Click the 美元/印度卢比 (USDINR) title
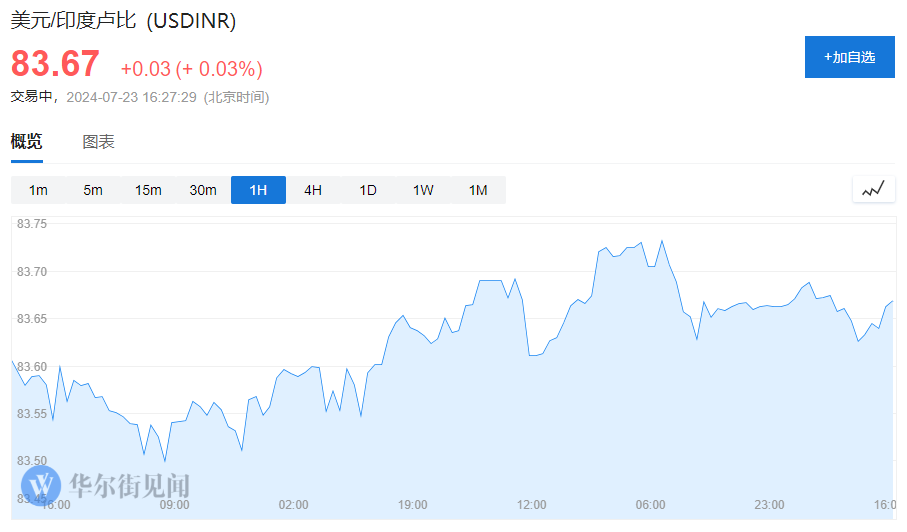Viewport: 907px width, 532px height. pos(123,21)
